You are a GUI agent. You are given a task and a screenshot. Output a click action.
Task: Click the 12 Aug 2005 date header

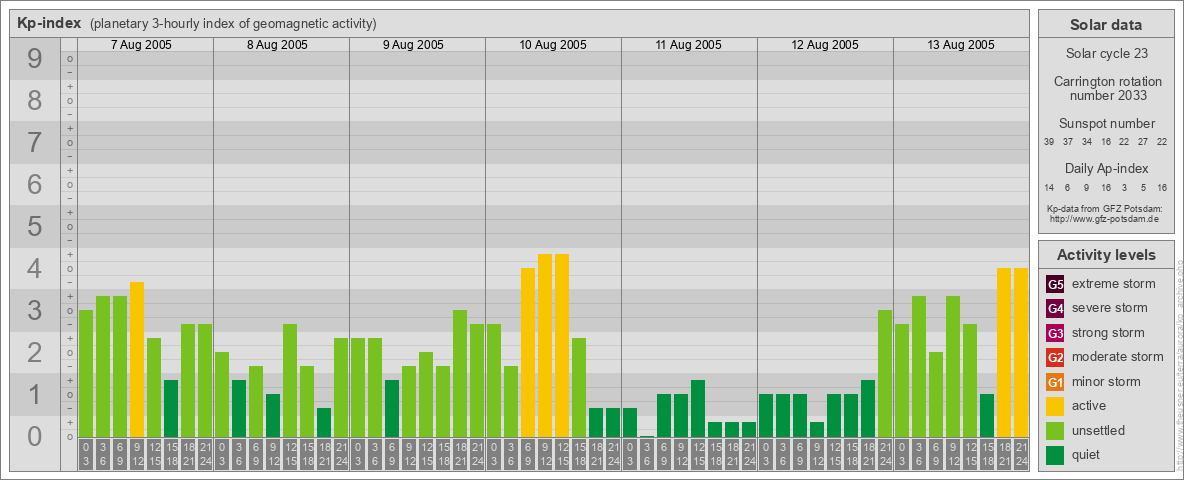[825, 45]
